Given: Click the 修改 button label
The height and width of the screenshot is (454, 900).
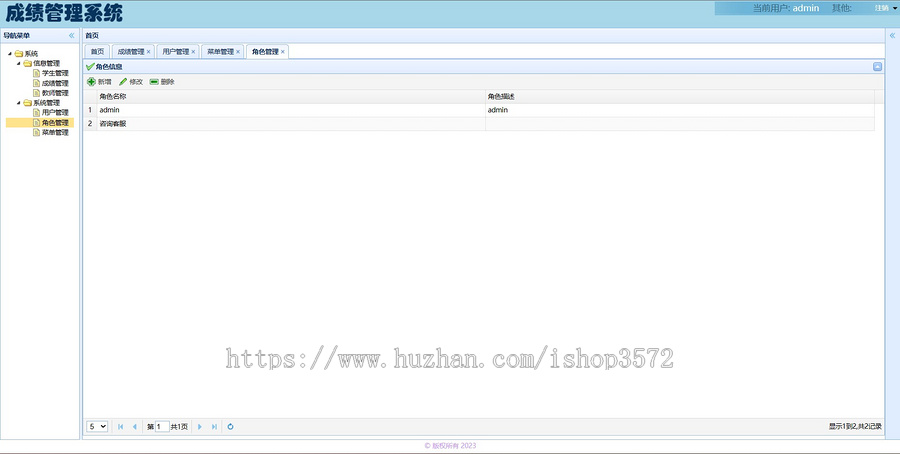Looking at the screenshot, I should [136, 82].
